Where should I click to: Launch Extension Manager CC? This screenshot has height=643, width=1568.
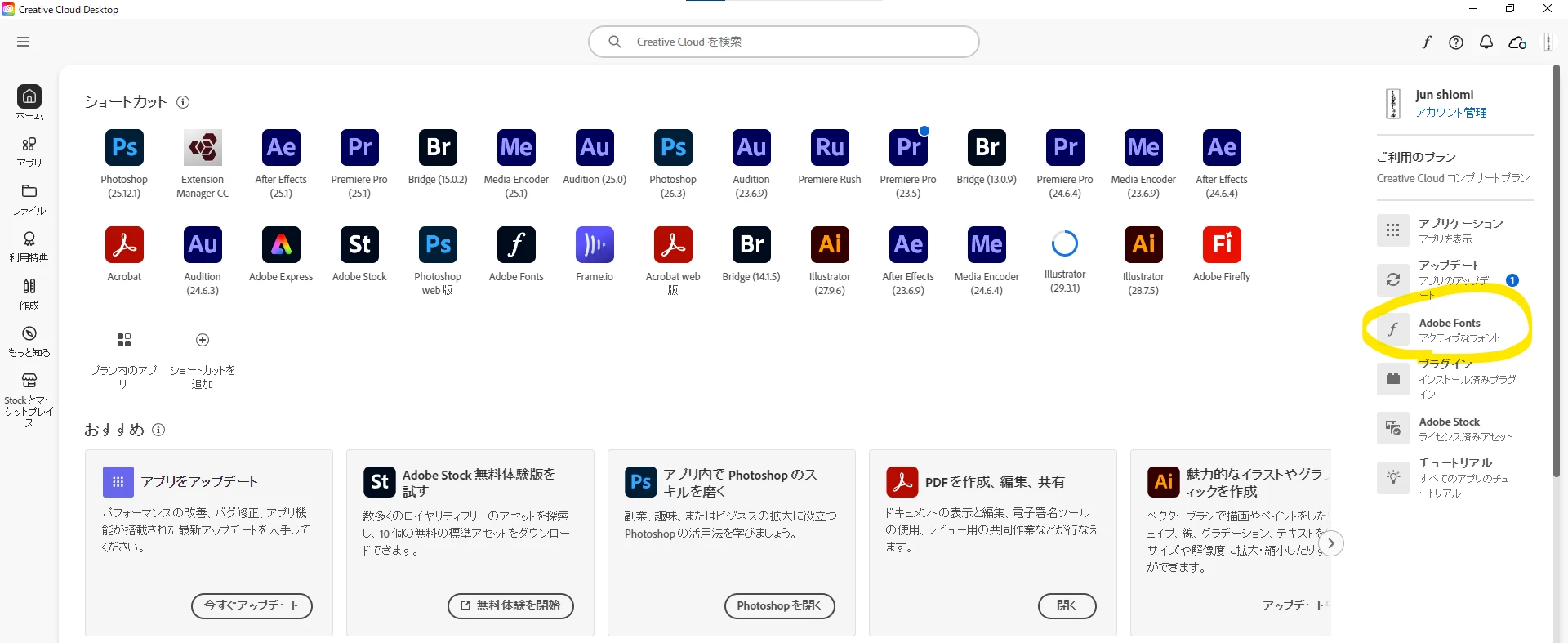tap(203, 148)
